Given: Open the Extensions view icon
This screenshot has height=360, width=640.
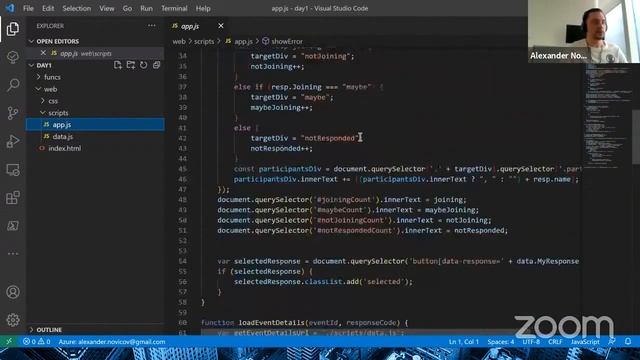Looking at the screenshot, I should [13, 198].
